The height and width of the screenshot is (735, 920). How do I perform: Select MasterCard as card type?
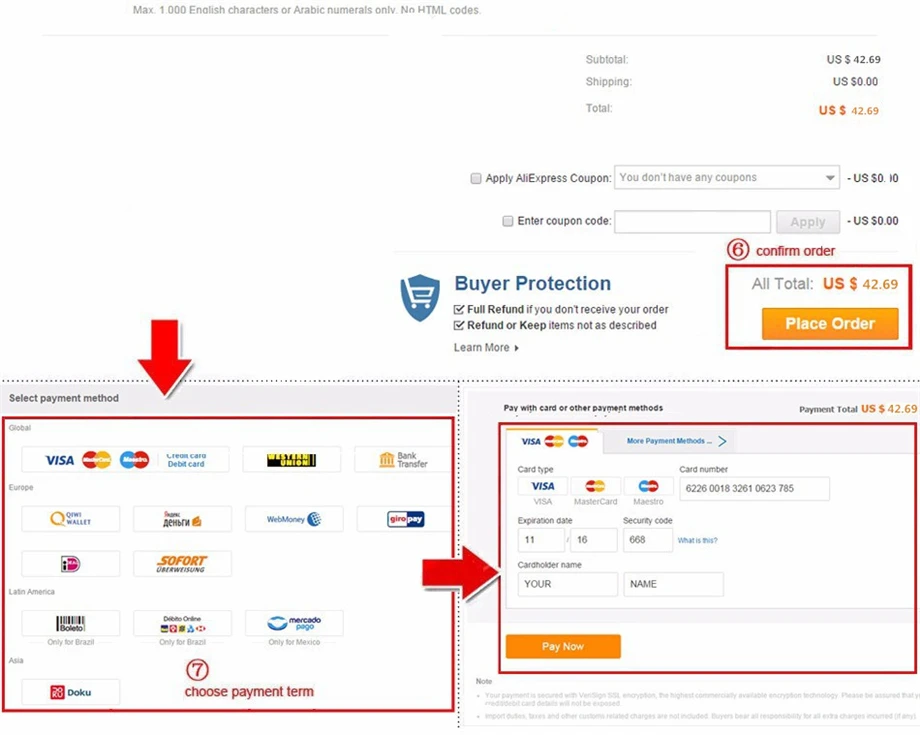pyautogui.click(x=595, y=486)
